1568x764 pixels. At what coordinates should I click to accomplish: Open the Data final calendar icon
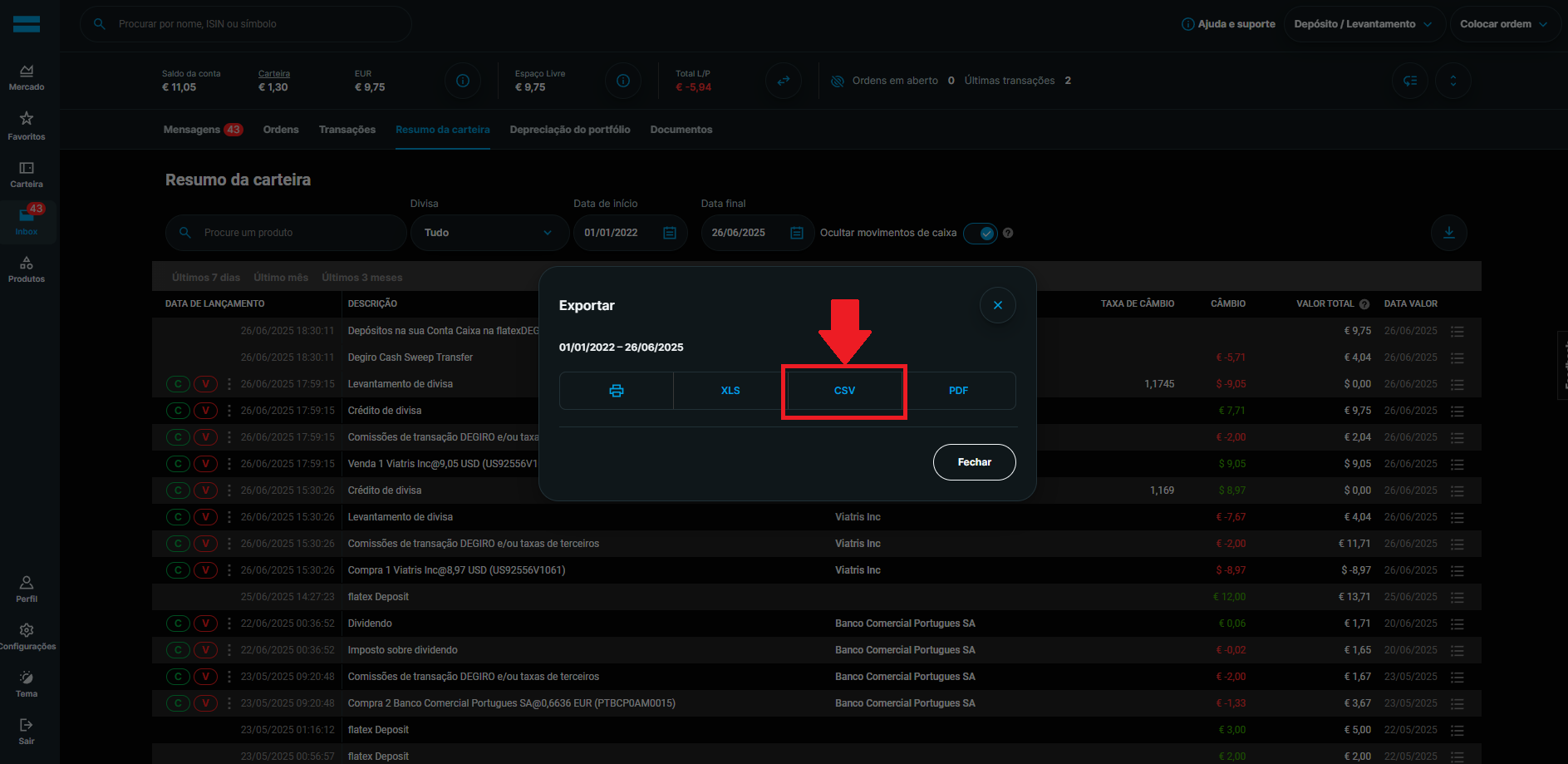797,233
